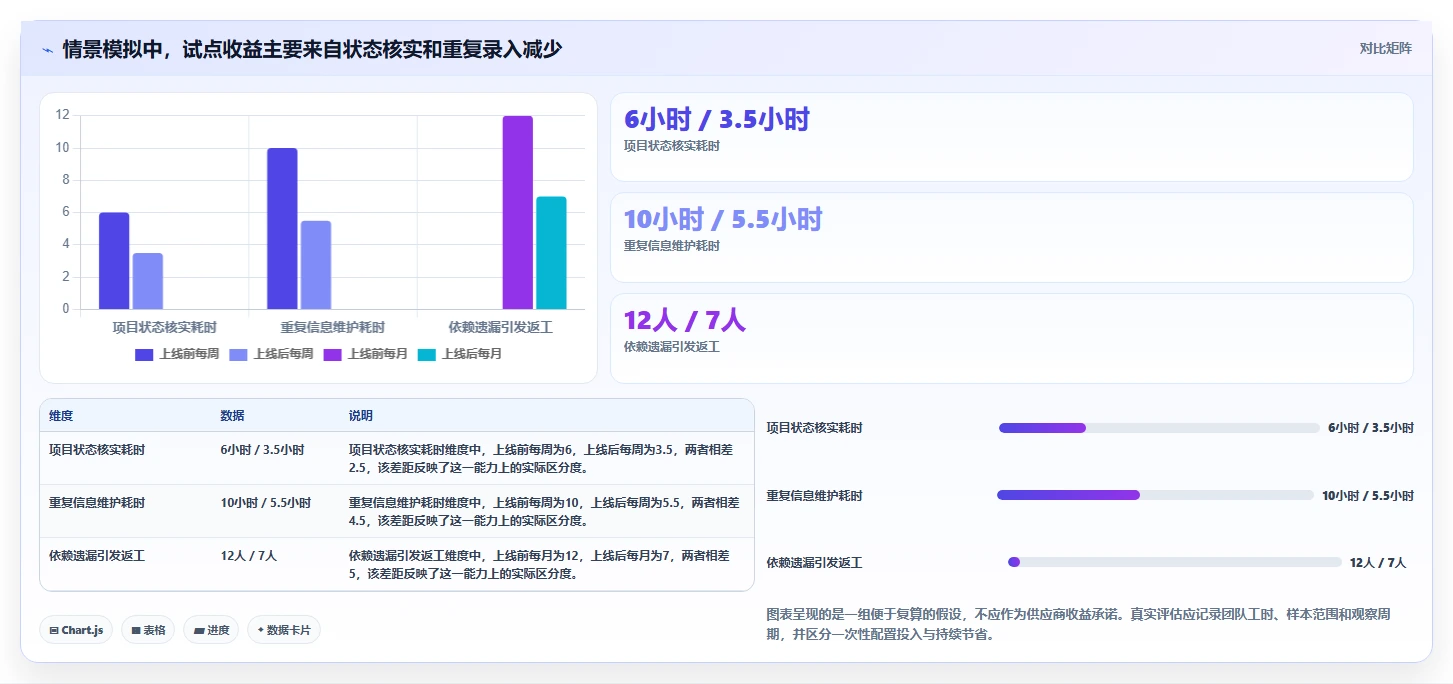Click the table data cell 6小时 / 3.5小时
Image resolution: width=1453 pixels, height=684 pixels.
click(x=263, y=450)
